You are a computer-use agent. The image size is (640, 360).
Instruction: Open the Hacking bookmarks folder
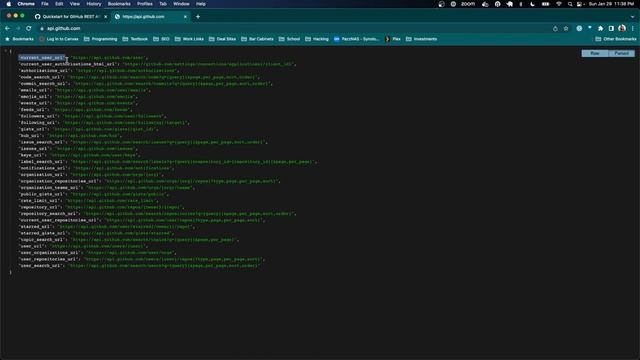coord(317,39)
